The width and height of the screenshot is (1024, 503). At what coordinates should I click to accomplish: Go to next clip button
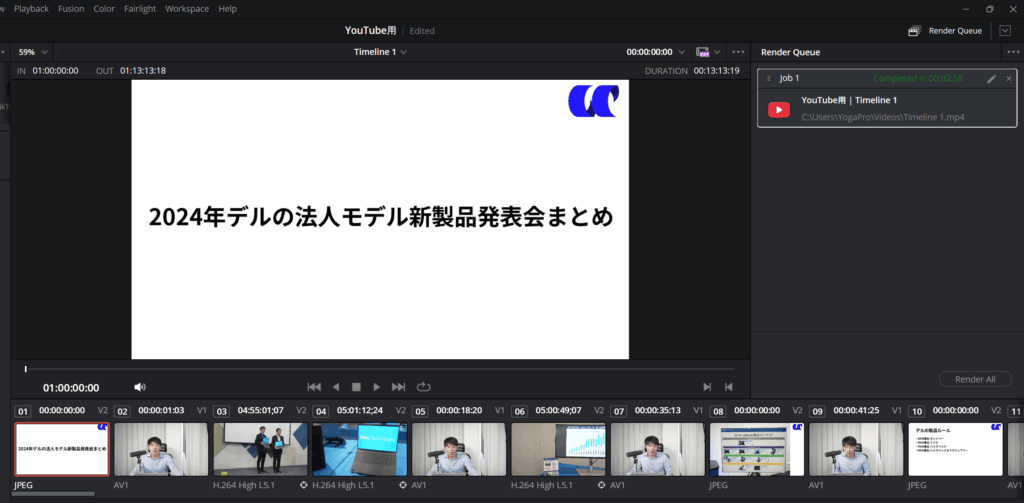click(707, 387)
